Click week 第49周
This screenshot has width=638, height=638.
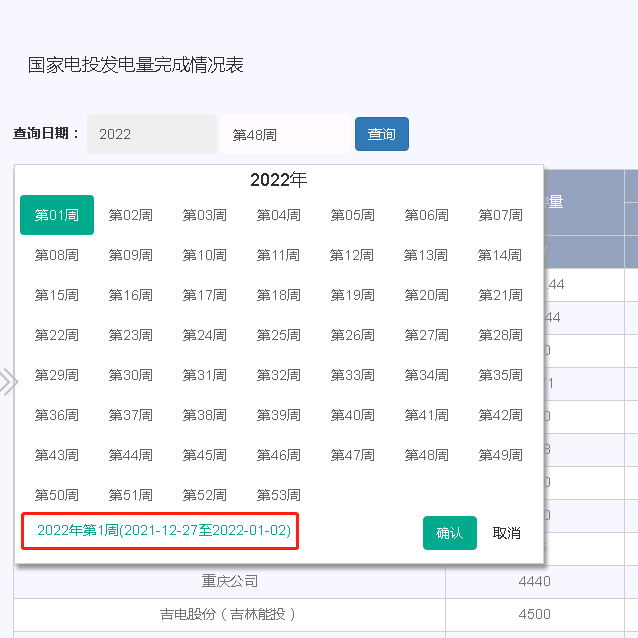click(x=501, y=455)
